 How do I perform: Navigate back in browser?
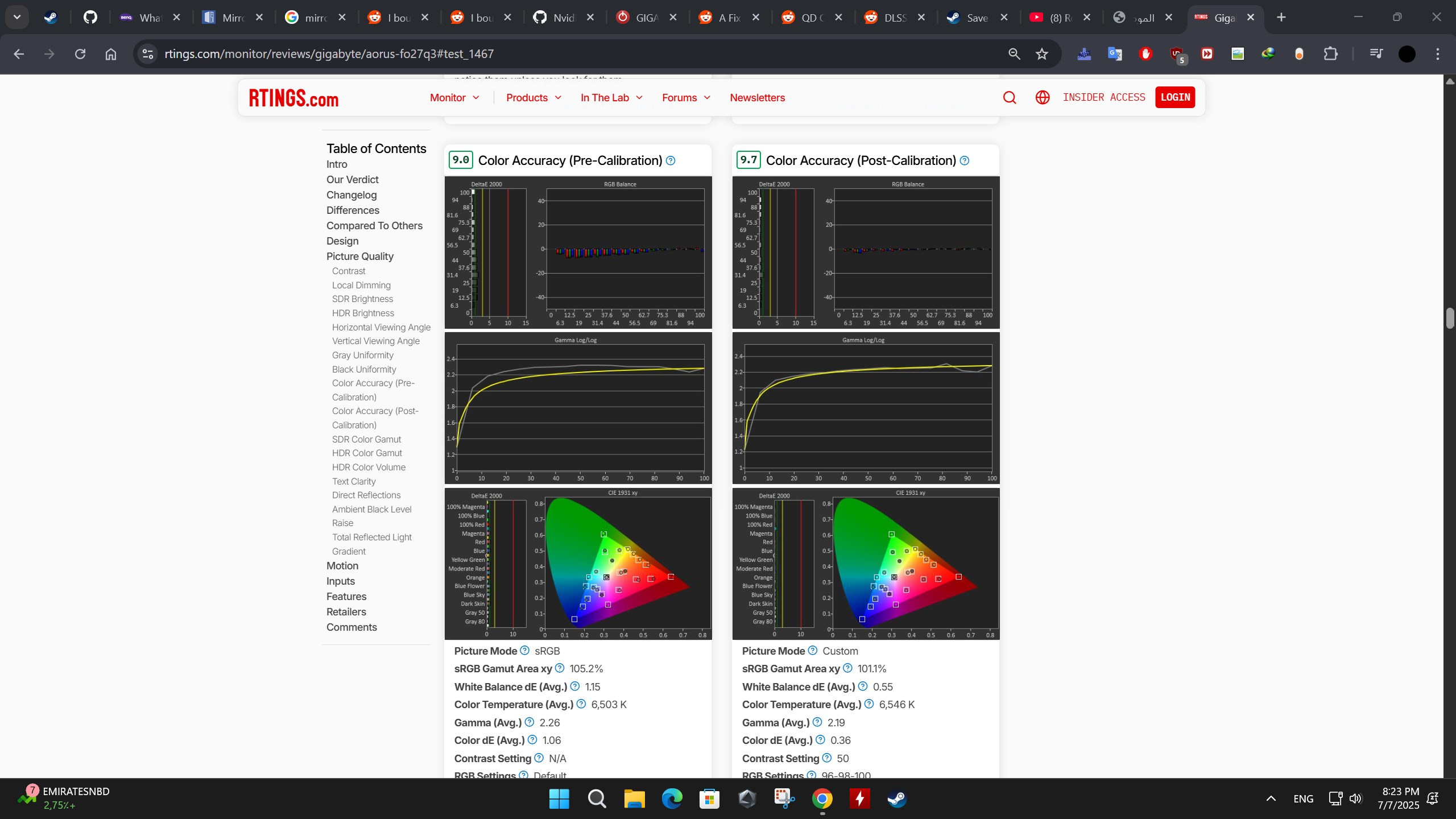point(19,54)
